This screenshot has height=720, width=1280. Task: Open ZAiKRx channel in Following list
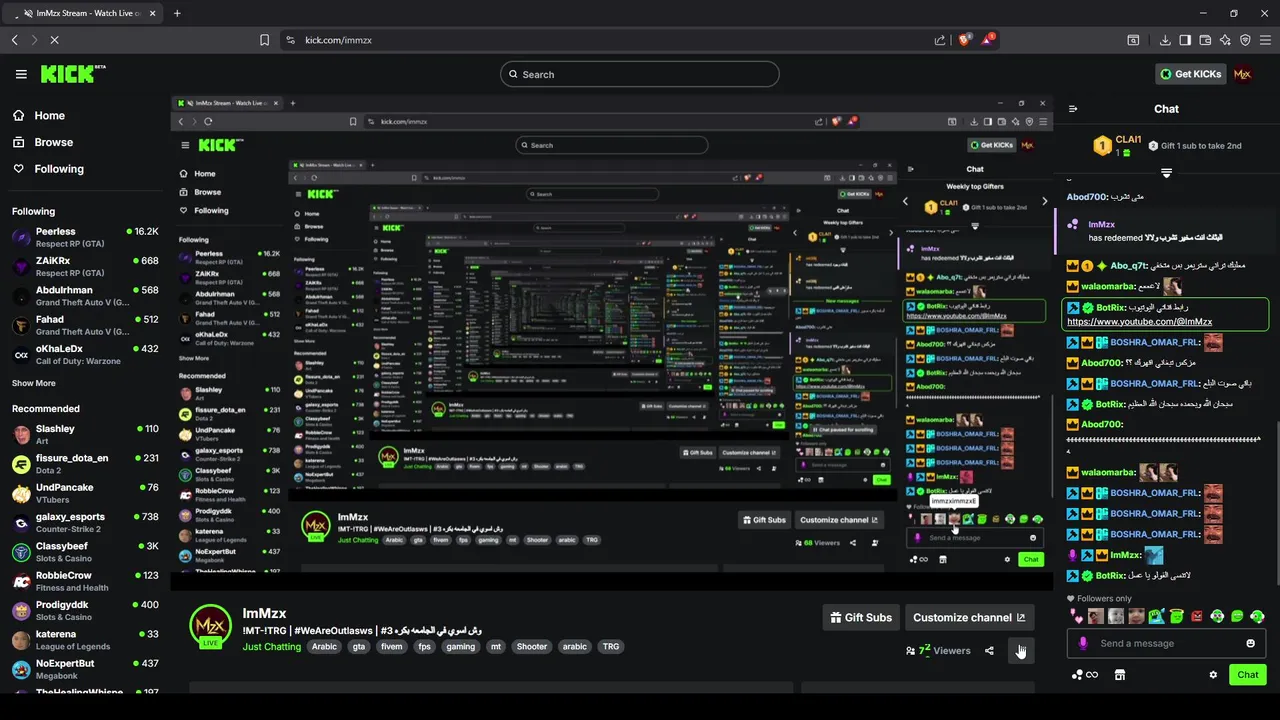point(85,267)
